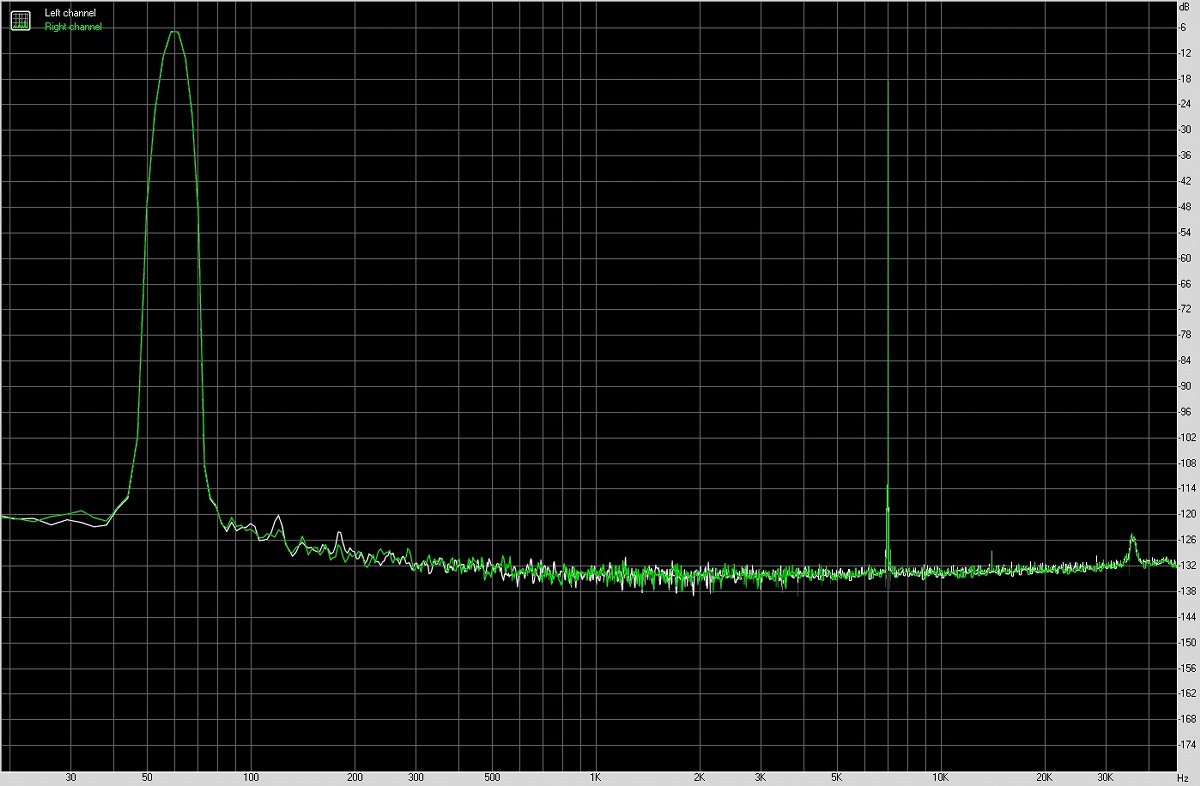1200x786 pixels.
Task: Click the 1K frequency axis label
Action: [x=595, y=777]
